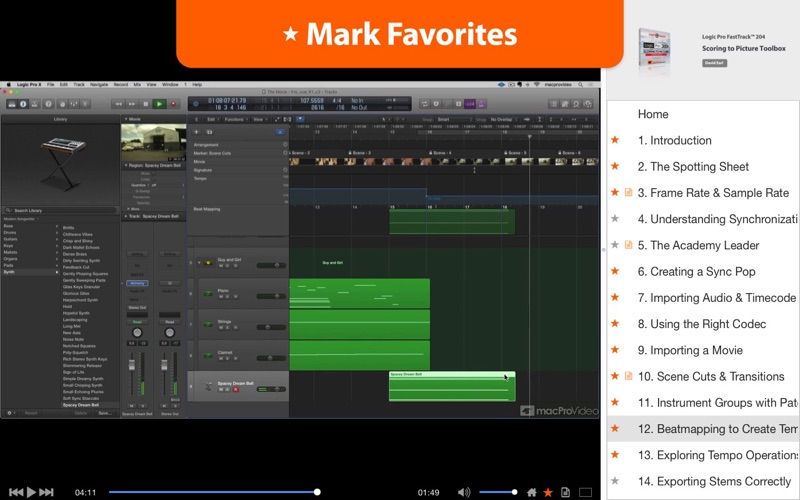Image resolution: width=800 pixels, height=500 pixels.
Task: Expand the More section in region inspector
Action: pos(126,209)
